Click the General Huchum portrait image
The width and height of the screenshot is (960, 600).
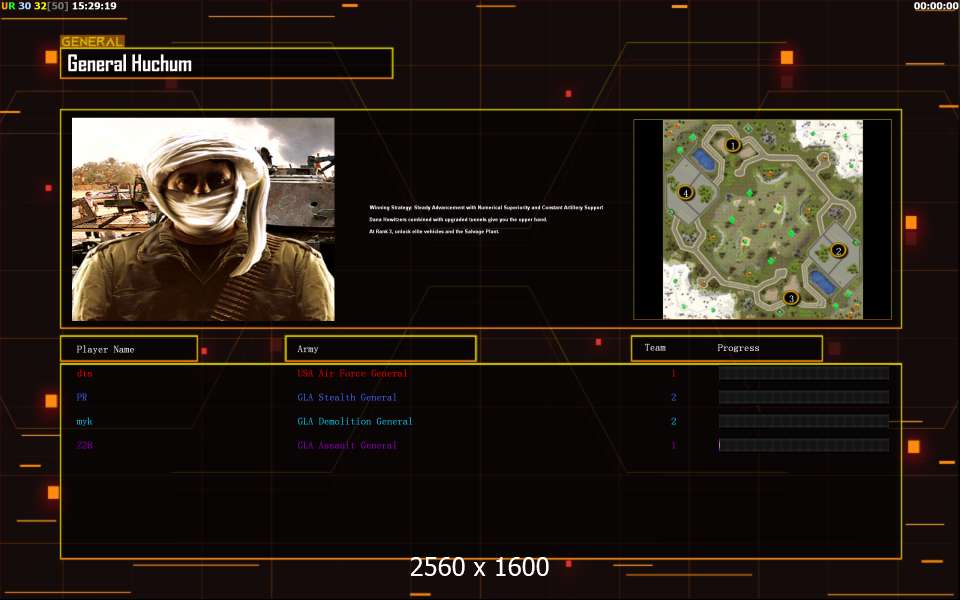(203, 219)
